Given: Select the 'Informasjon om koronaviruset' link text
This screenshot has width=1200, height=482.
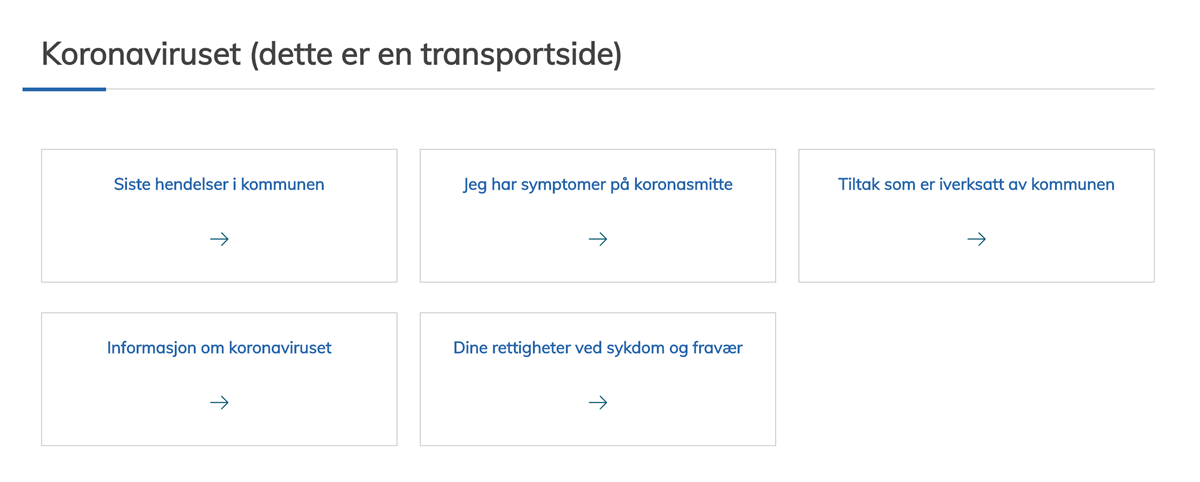Looking at the screenshot, I should (x=219, y=348).
